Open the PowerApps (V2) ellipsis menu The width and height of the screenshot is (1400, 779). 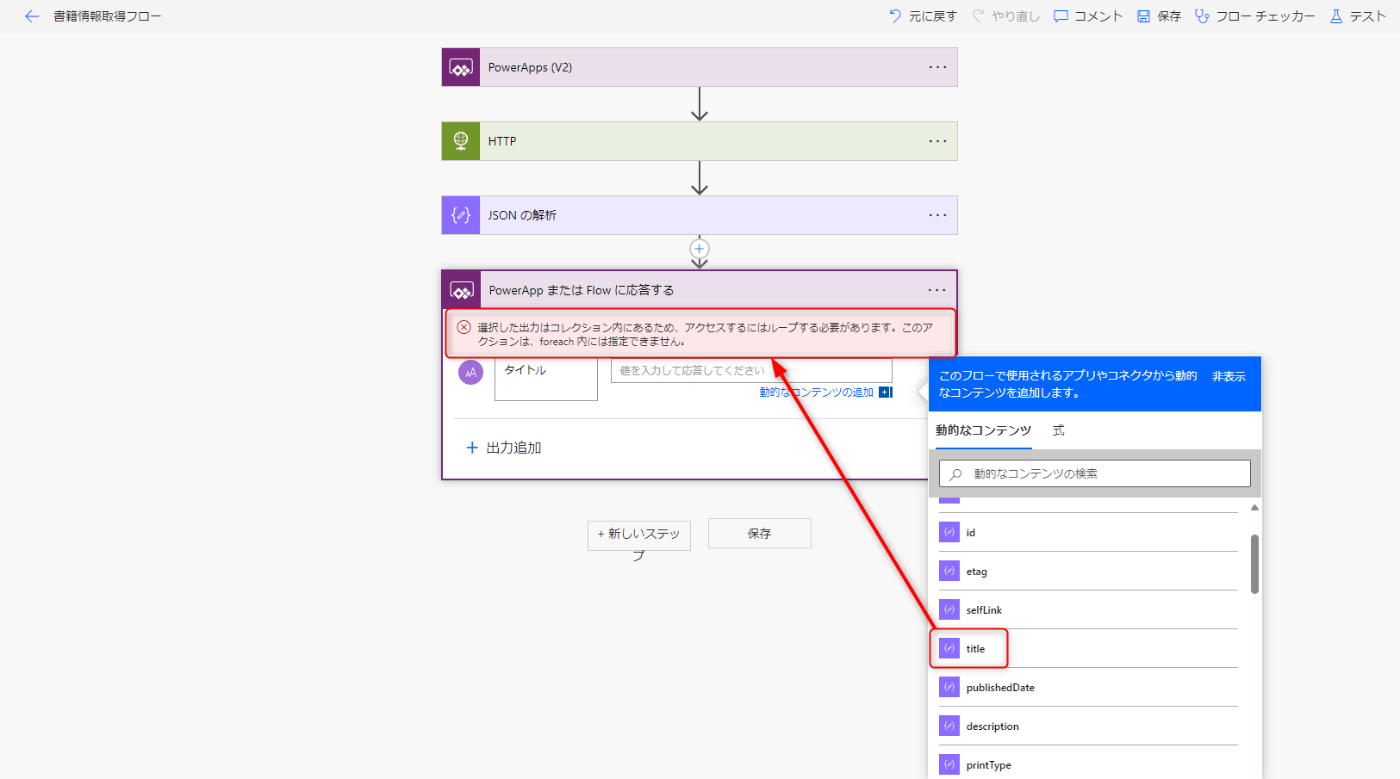(937, 67)
